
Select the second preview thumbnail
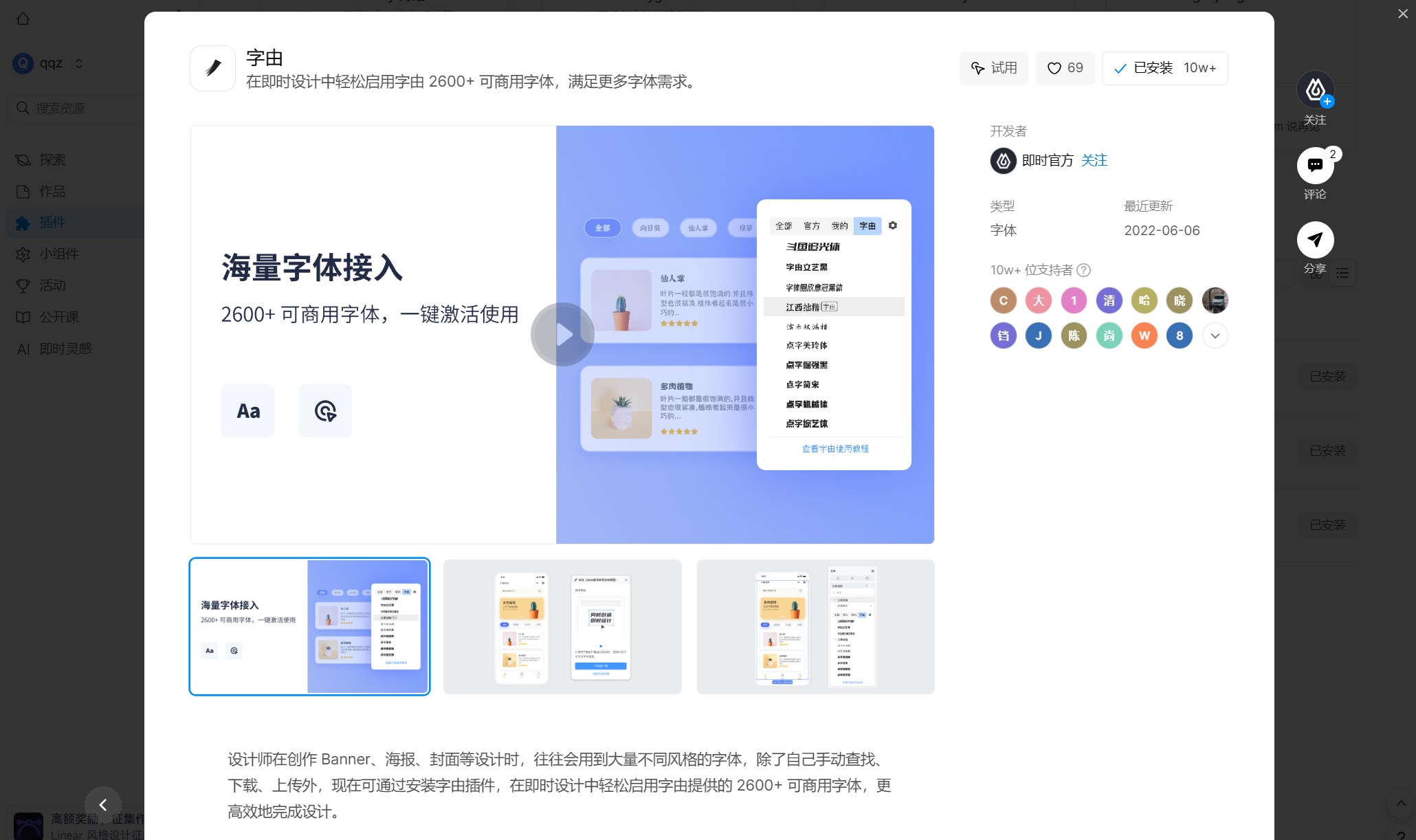[x=562, y=626]
